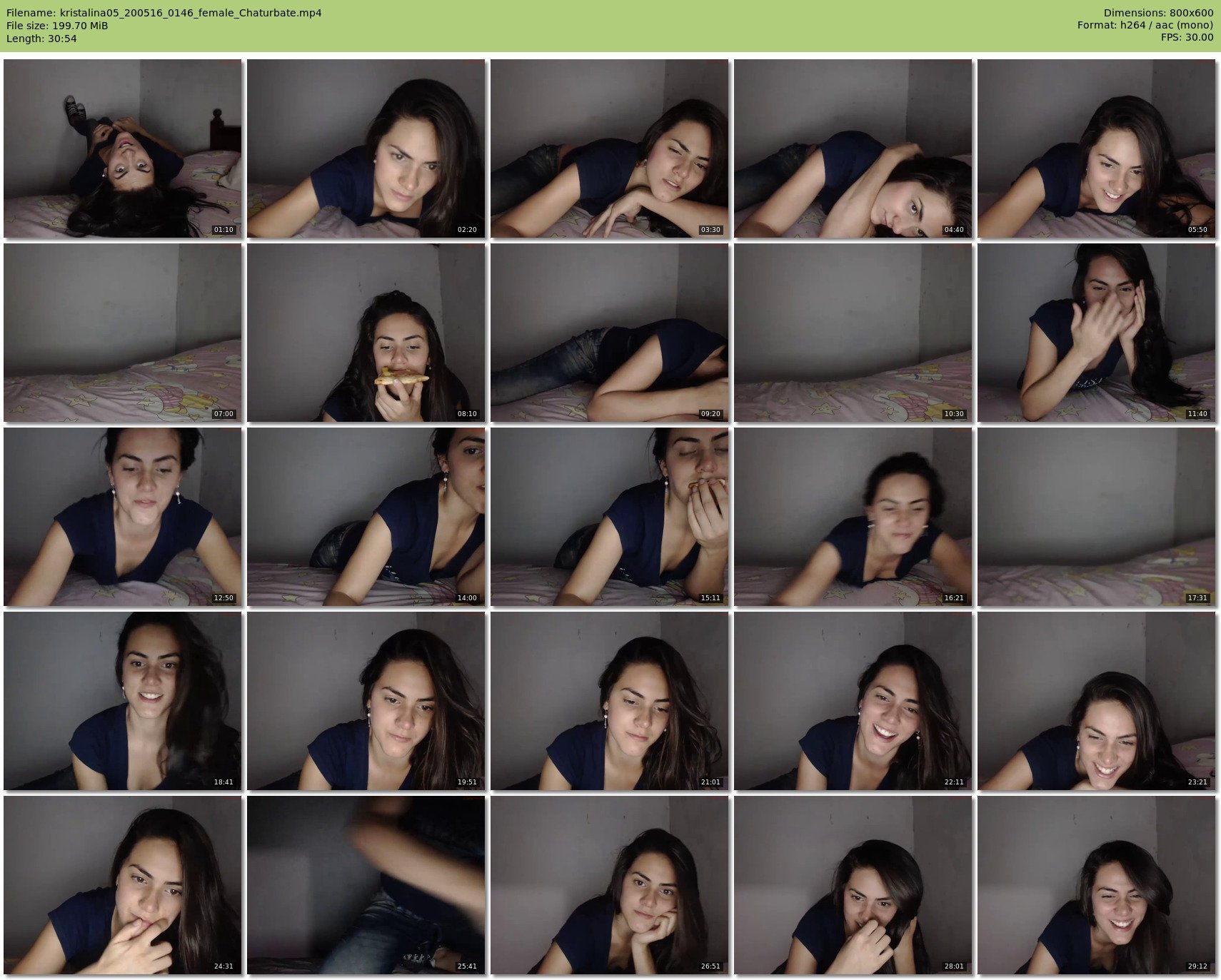1221x980 pixels.
Task: Select the thumbnail stamped 02:20
Action: coord(366,148)
